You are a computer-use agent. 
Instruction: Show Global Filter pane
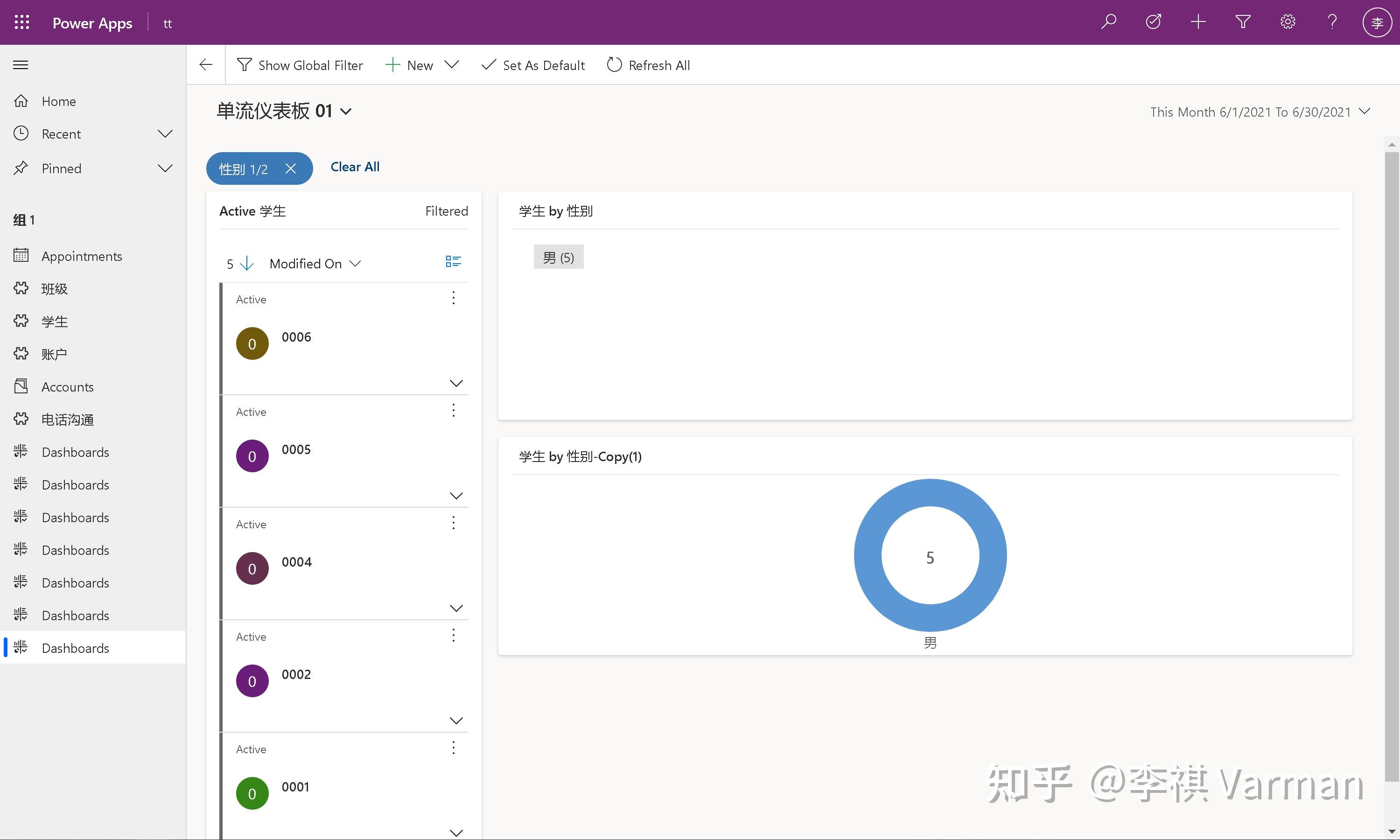300,65
